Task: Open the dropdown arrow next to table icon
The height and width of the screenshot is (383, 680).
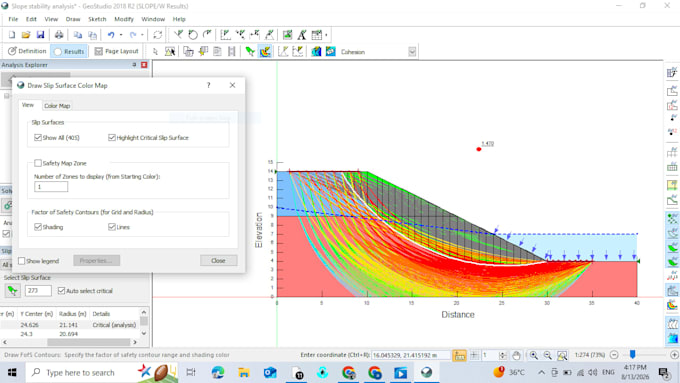Action: click(326, 35)
